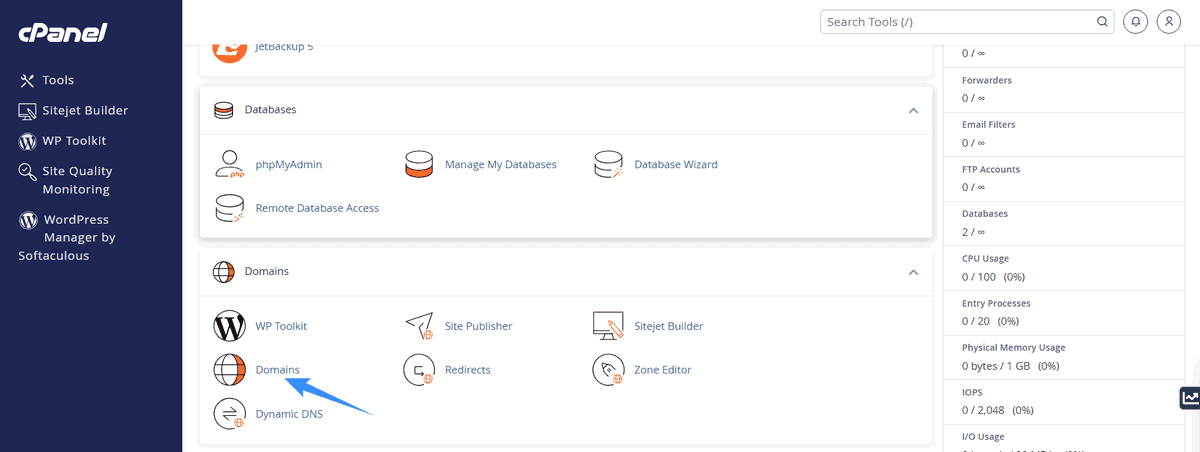Open Site Quality Monitoring in sidebar
This screenshot has height=452, width=1200.
click(77, 180)
